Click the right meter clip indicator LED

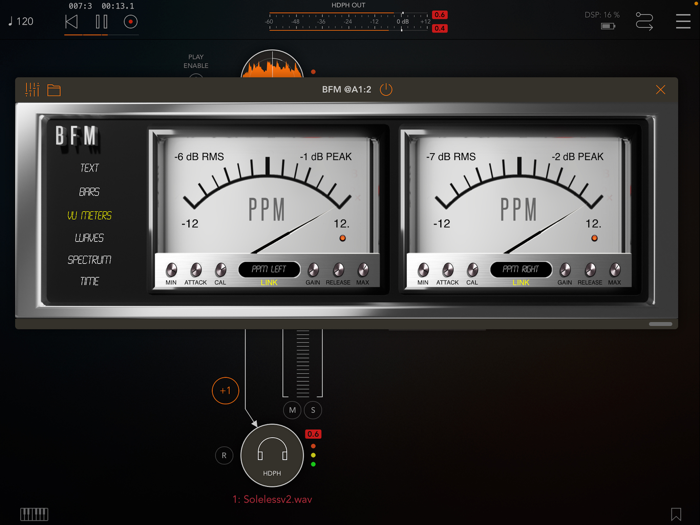click(594, 238)
